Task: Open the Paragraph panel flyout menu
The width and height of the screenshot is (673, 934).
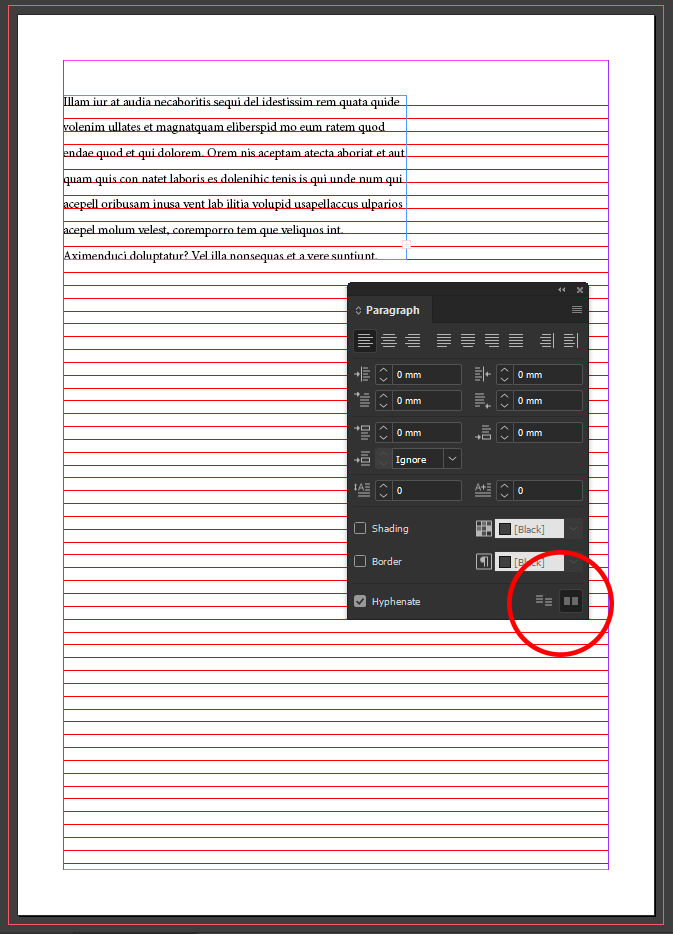Action: coord(577,310)
